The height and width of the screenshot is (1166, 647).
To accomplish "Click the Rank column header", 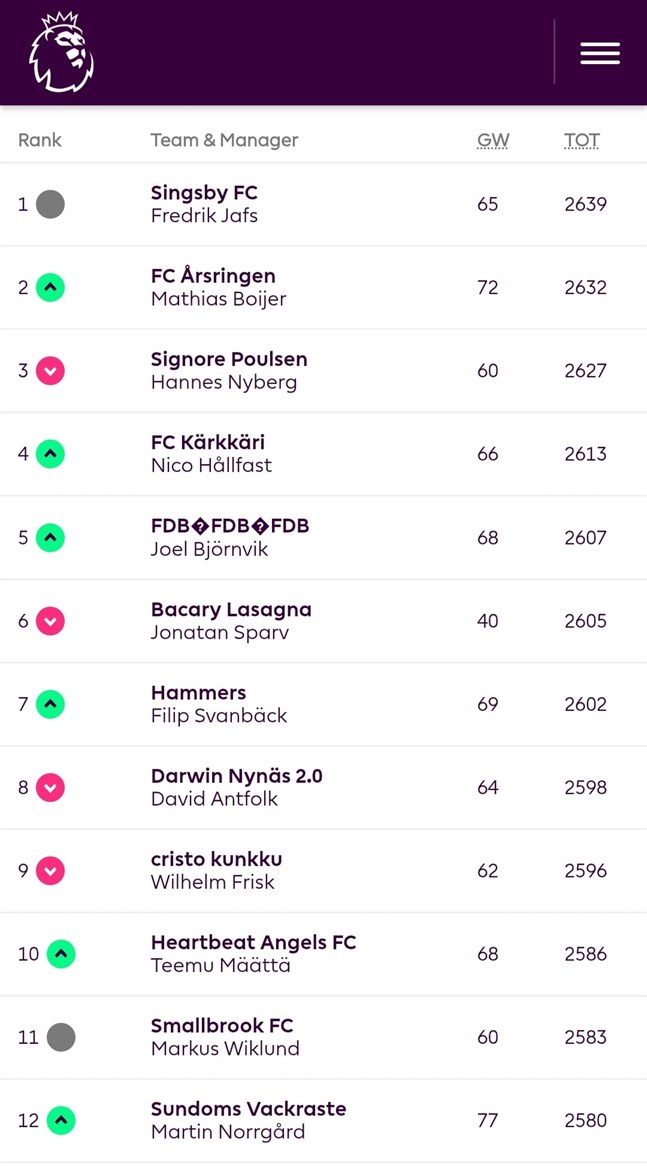I will 40,140.
